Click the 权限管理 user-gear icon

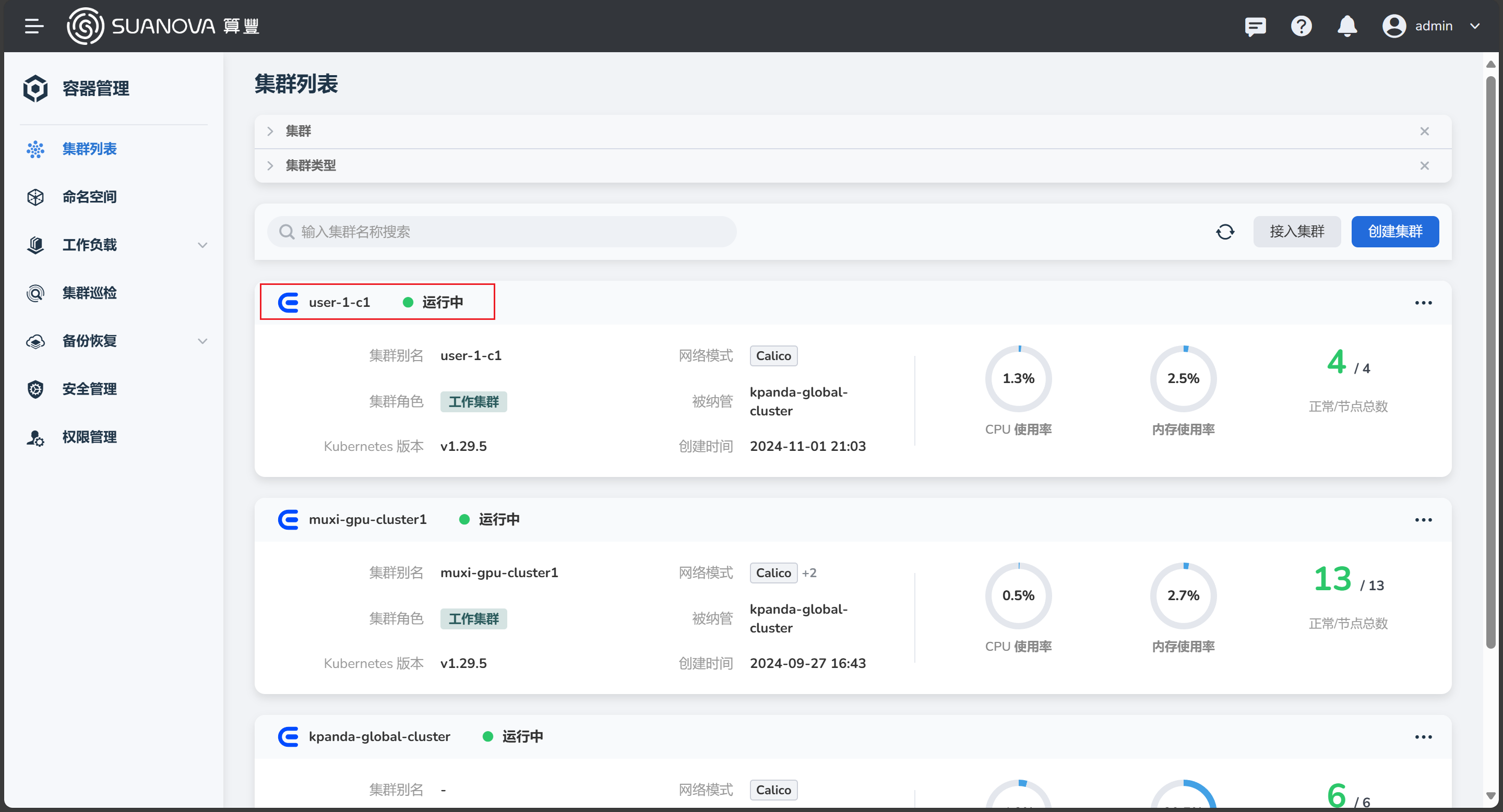(35, 437)
